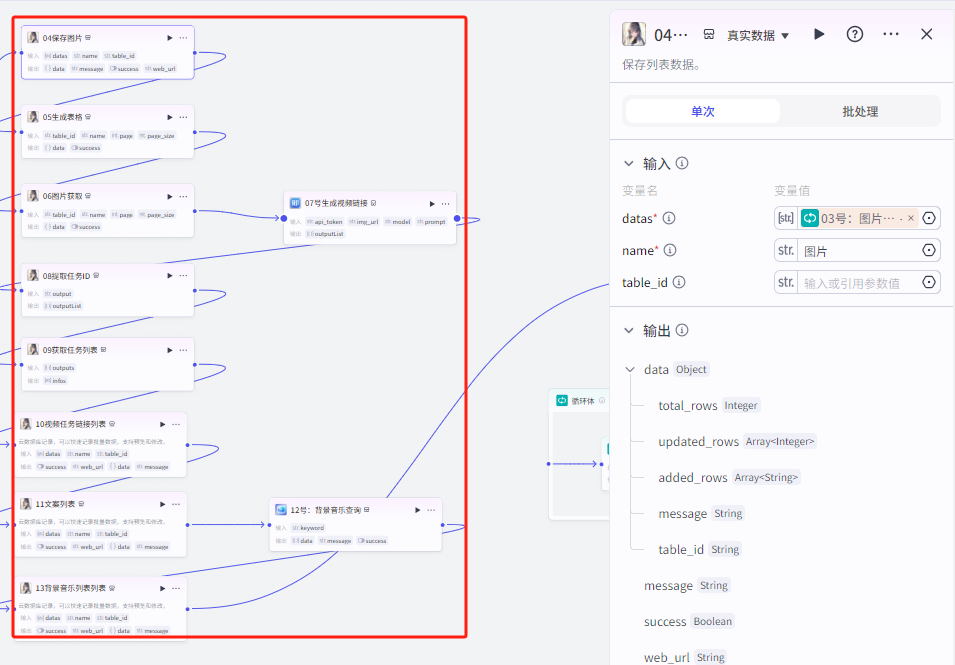Run the 04保存图片 node with its play icon
This screenshot has height=665, width=955.
tap(169, 37)
